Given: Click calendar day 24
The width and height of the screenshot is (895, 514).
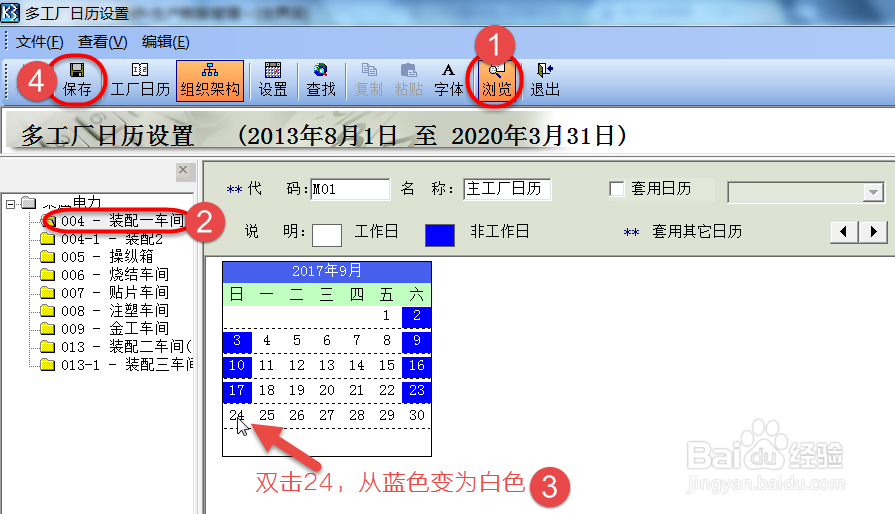Looking at the screenshot, I should (x=237, y=415).
